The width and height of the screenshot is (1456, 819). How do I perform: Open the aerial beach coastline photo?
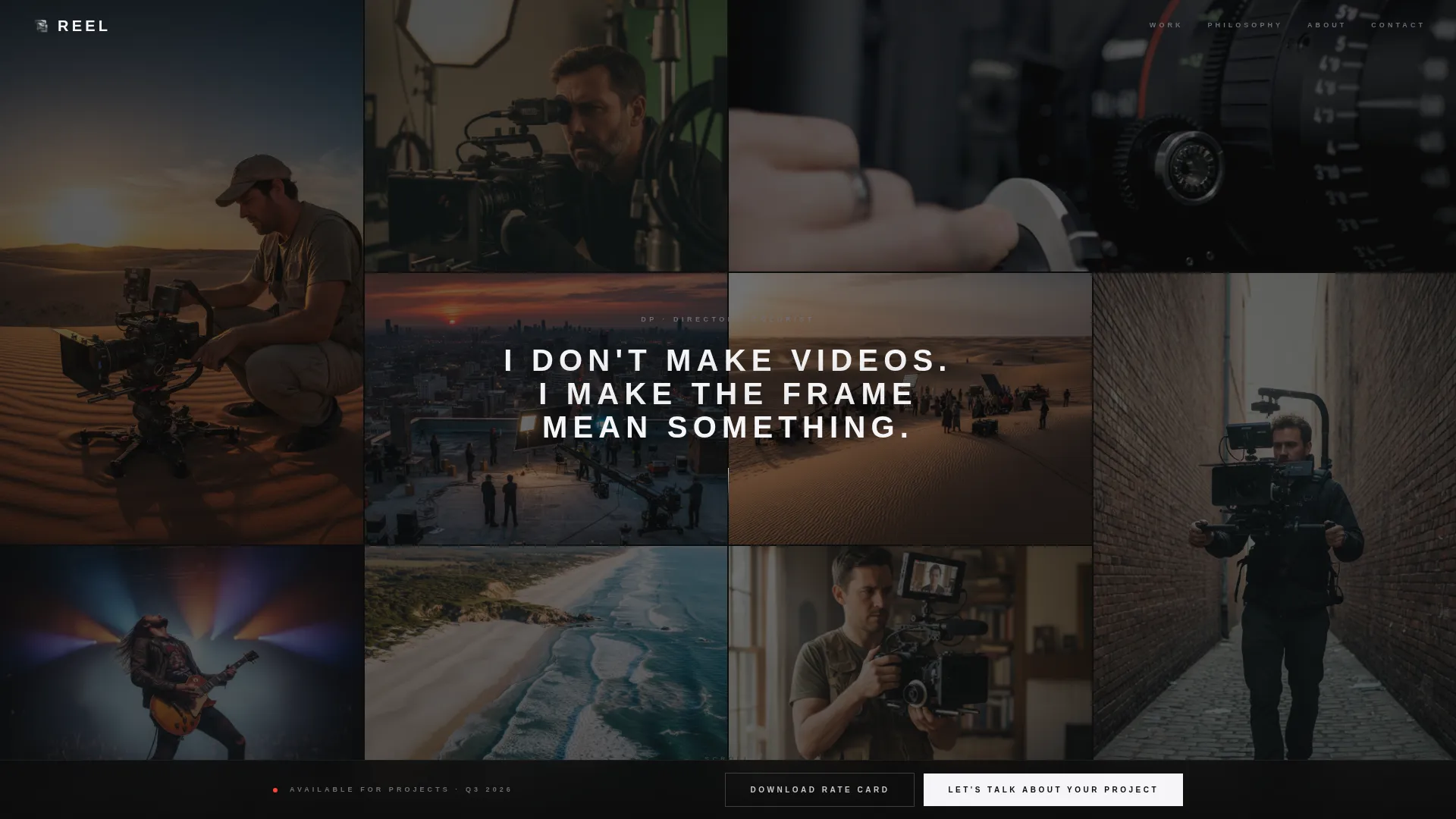(546, 653)
